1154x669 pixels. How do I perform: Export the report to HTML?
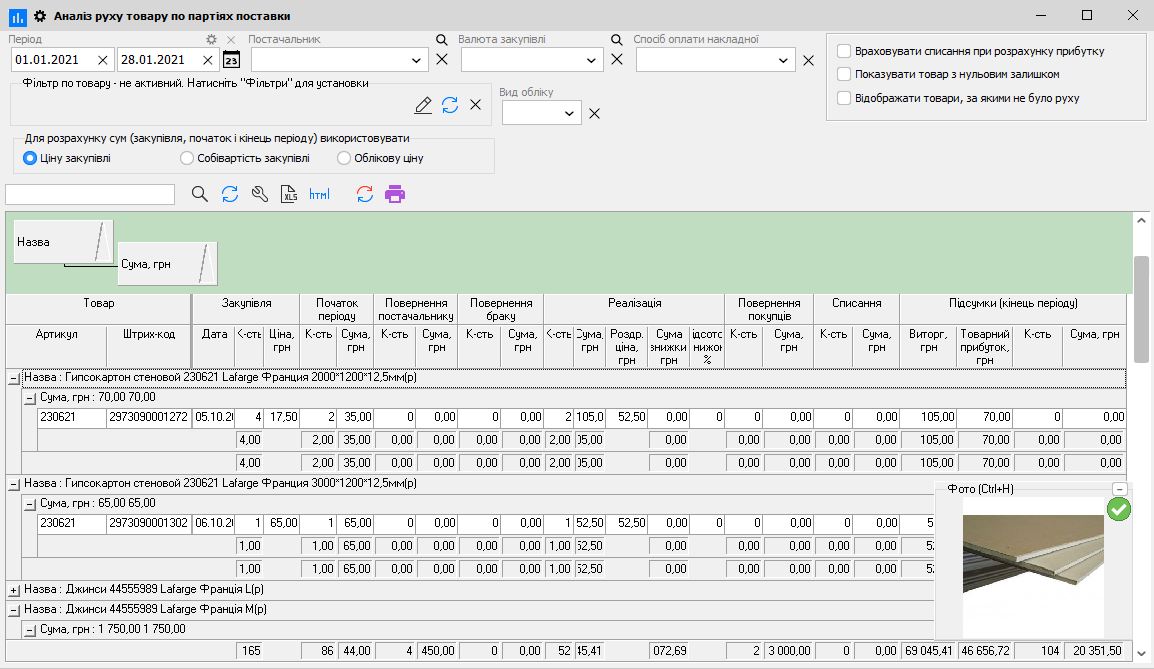(319, 194)
